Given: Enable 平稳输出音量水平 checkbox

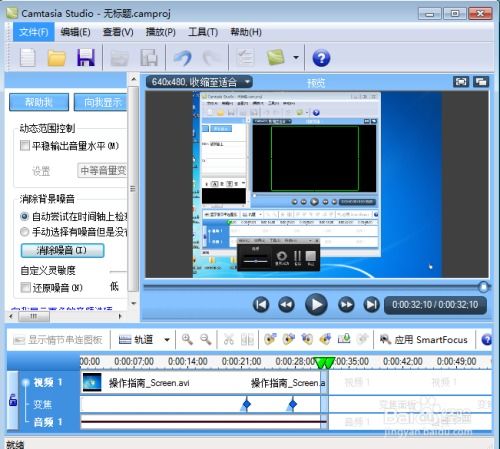Looking at the screenshot, I should pyautogui.click(x=24, y=146).
